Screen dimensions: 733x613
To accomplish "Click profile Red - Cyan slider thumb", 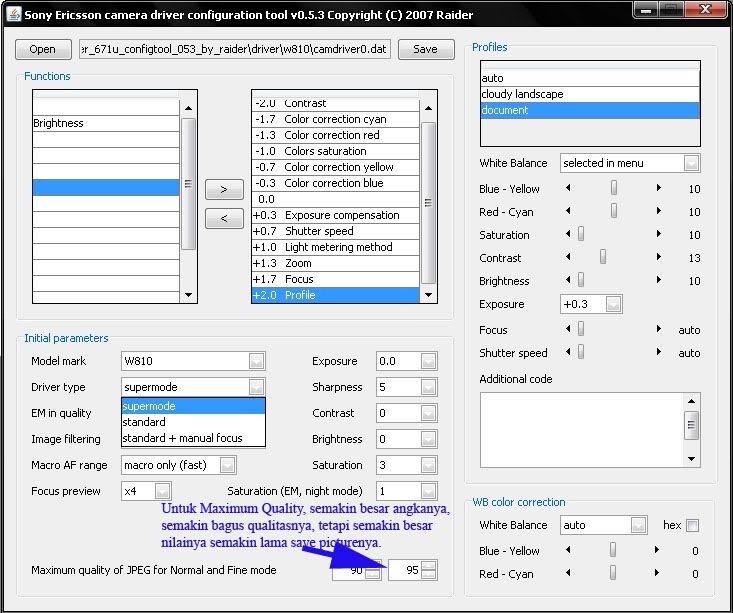I will [614, 211].
